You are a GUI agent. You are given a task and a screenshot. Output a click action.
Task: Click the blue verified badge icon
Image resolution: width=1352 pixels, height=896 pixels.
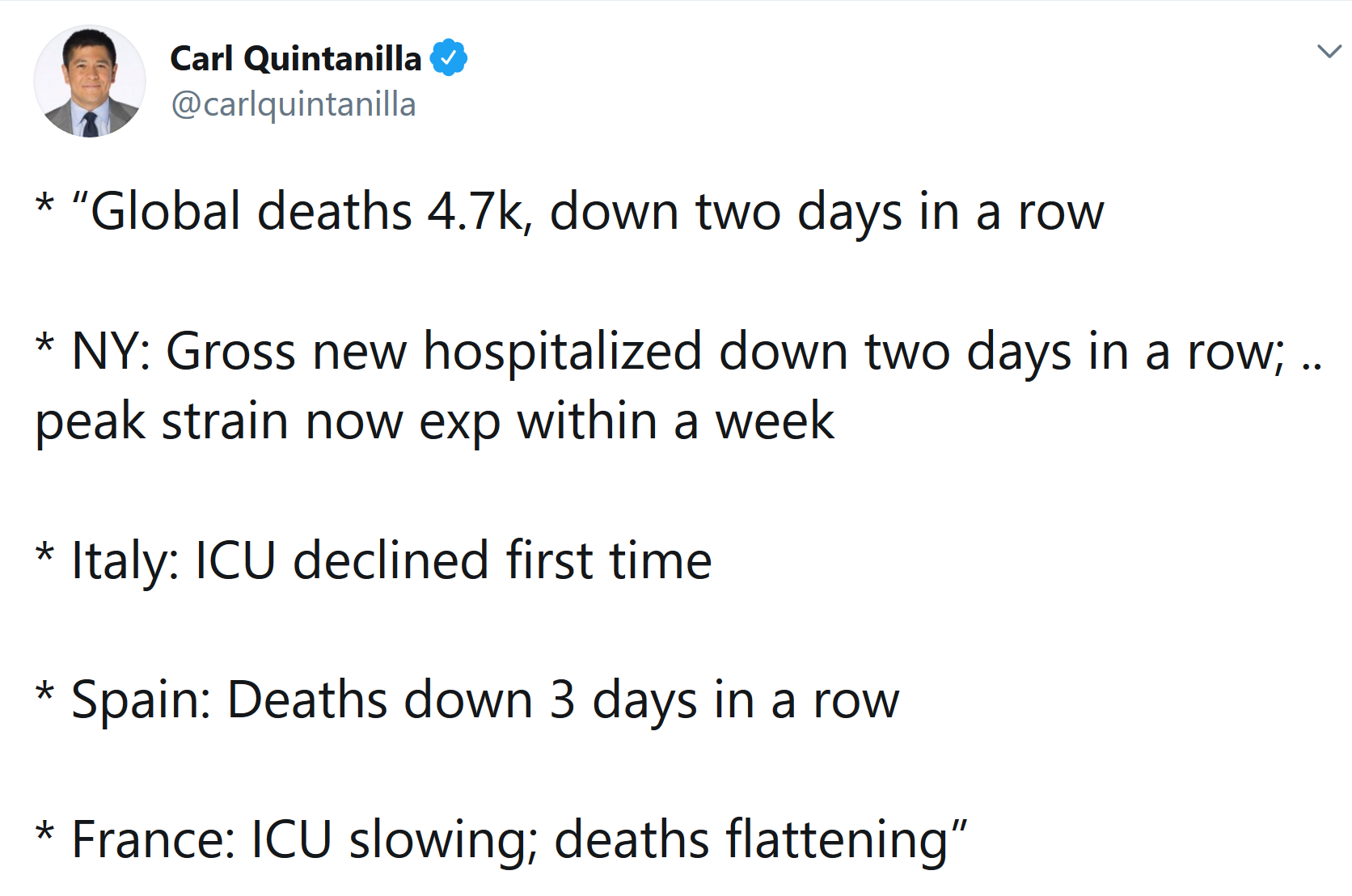tap(448, 58)
